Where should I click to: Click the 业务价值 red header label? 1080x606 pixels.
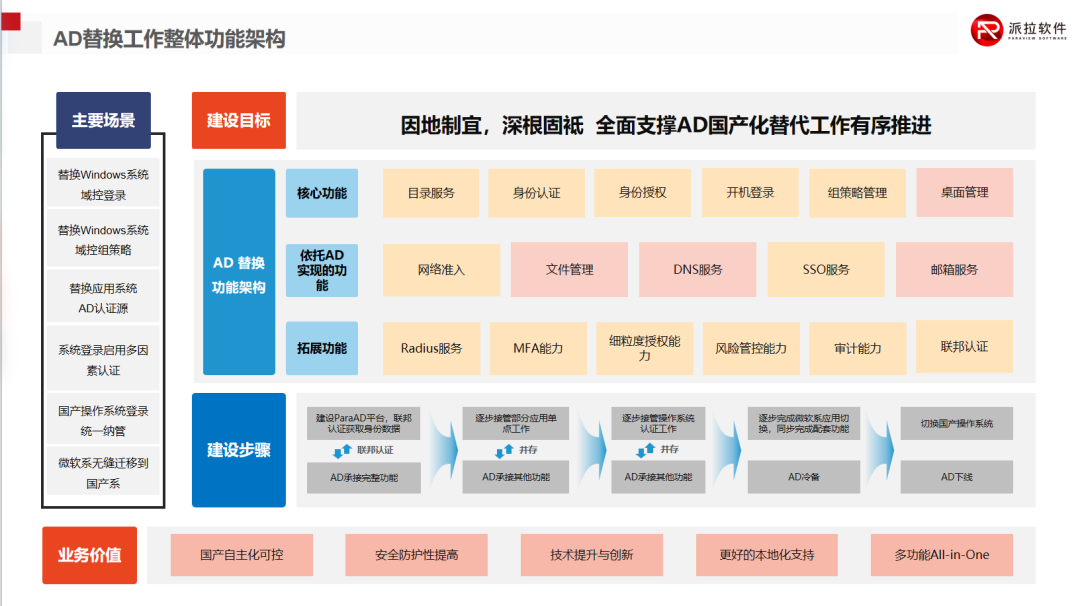click(x=89, y=554)
